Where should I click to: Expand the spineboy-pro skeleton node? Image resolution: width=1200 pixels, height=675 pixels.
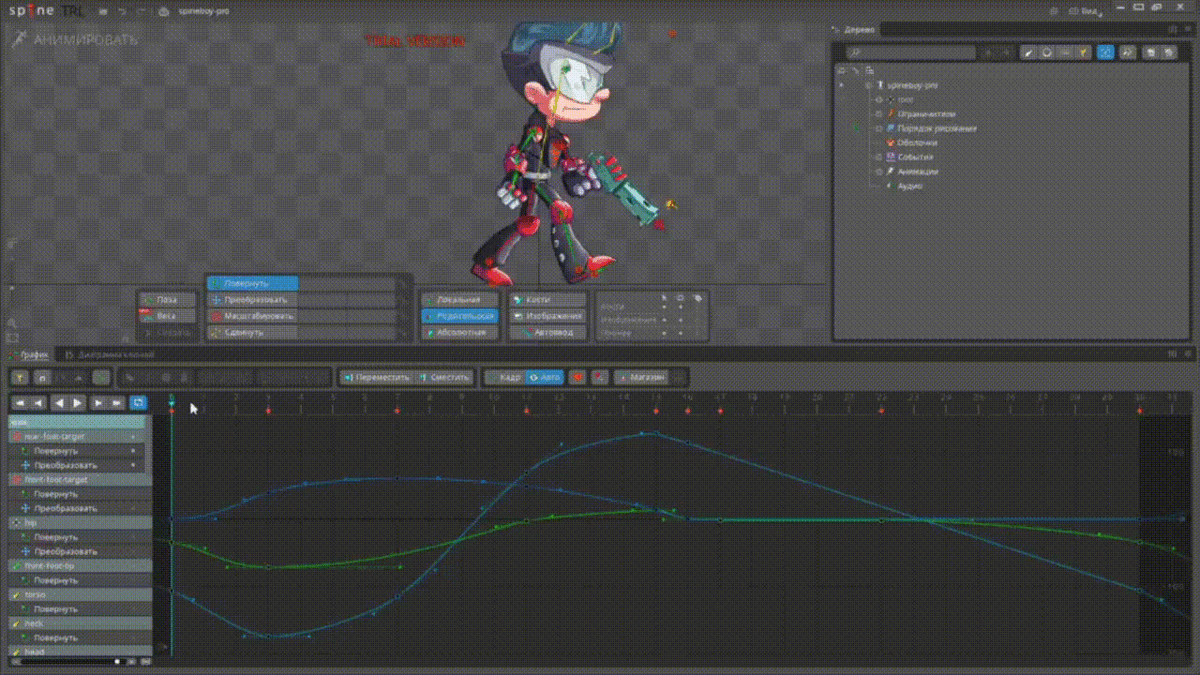point(867,86)
